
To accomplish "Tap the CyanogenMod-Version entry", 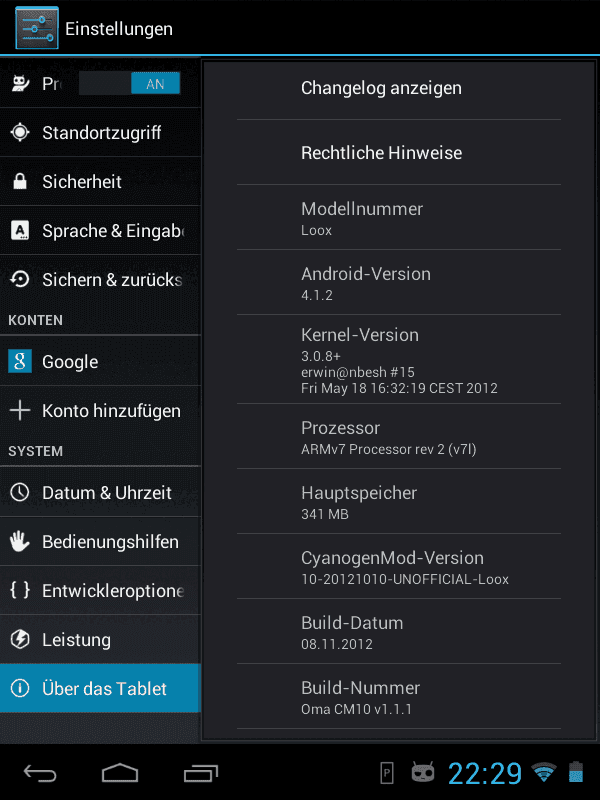I will (x=399, y=567).
